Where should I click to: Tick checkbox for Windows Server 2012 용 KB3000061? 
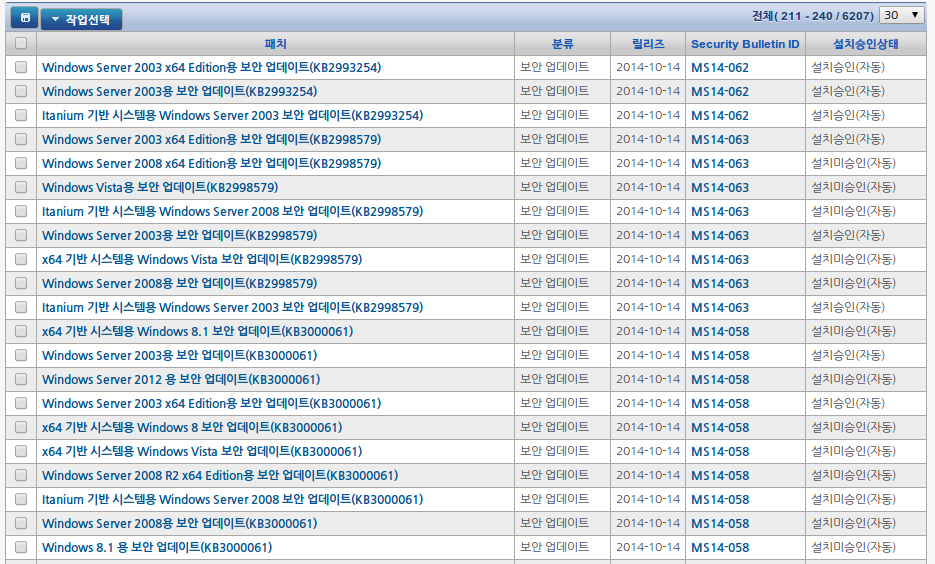tap(21, 379)
